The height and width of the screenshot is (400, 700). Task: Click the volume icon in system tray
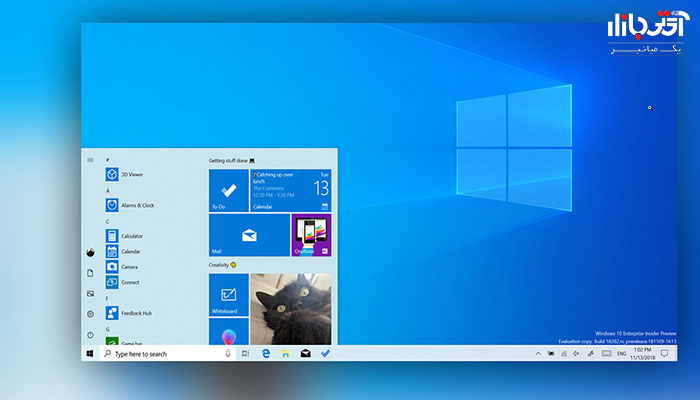pos(576,354)
